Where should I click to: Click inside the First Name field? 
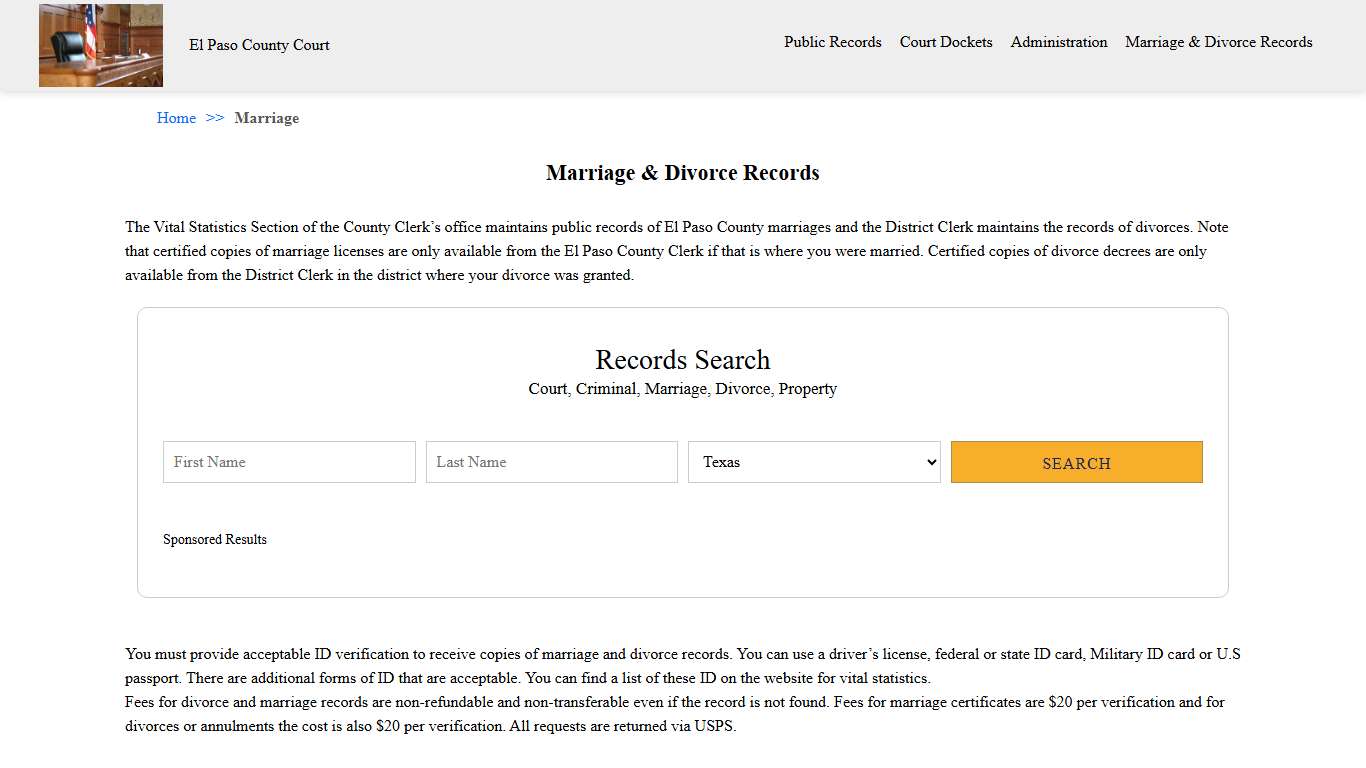coord(288,462)
